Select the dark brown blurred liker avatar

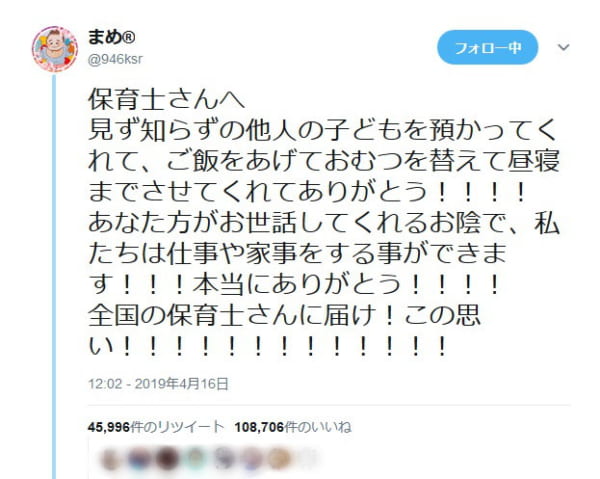coord(167,459)
